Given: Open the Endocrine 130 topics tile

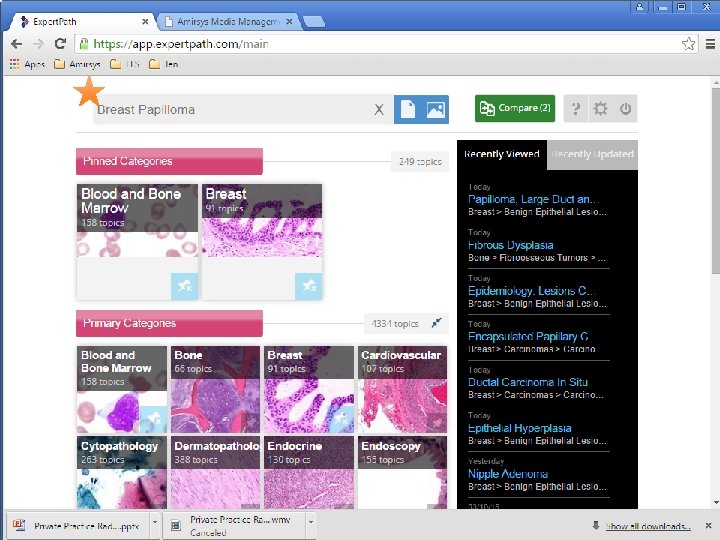Looking at the screenshot, I should [x=309, y=472].
